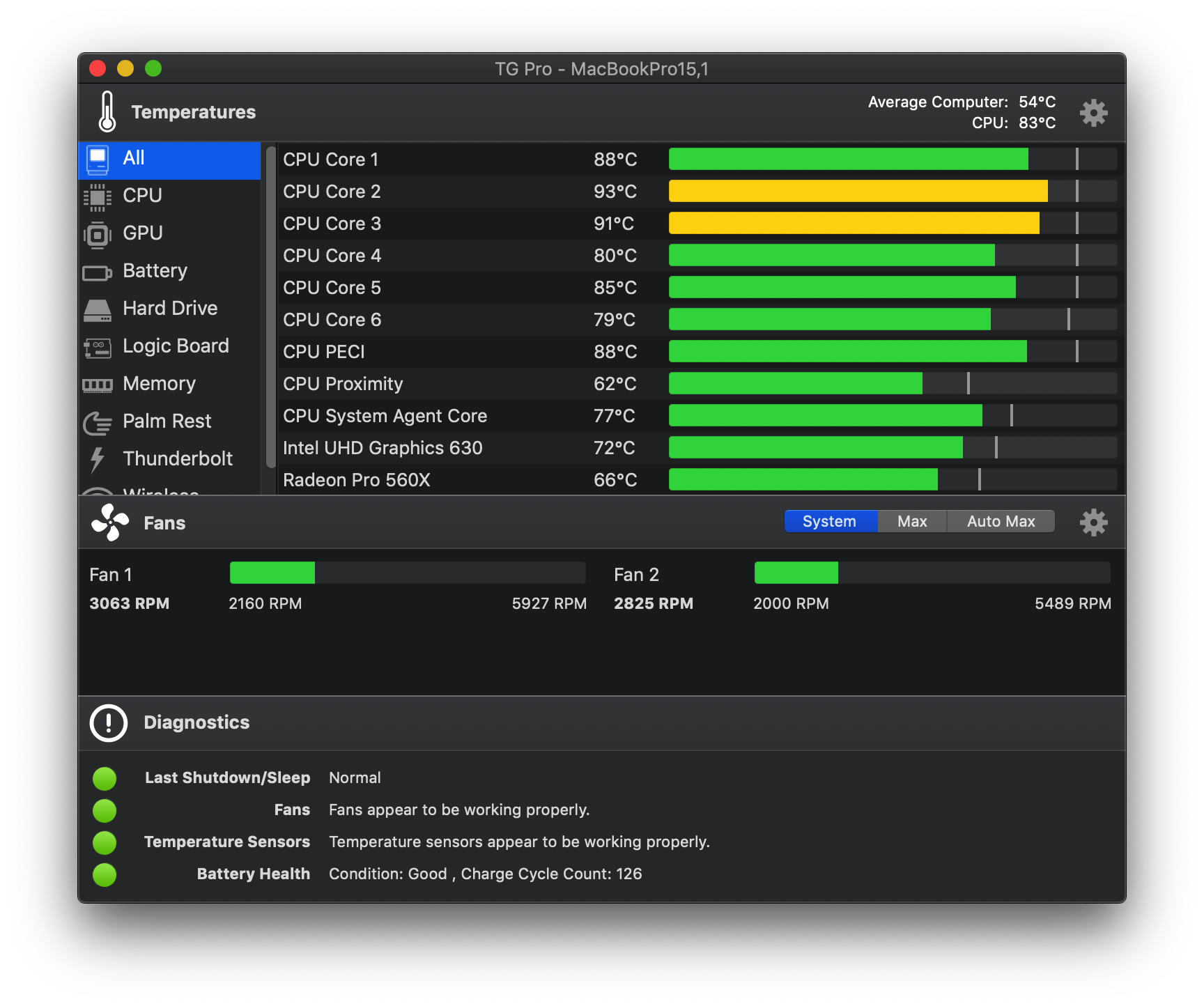Viewport: 1204px width, 1006px height.
Task: Select the CPU category in the sidebar
Action: tap(142, 196)
